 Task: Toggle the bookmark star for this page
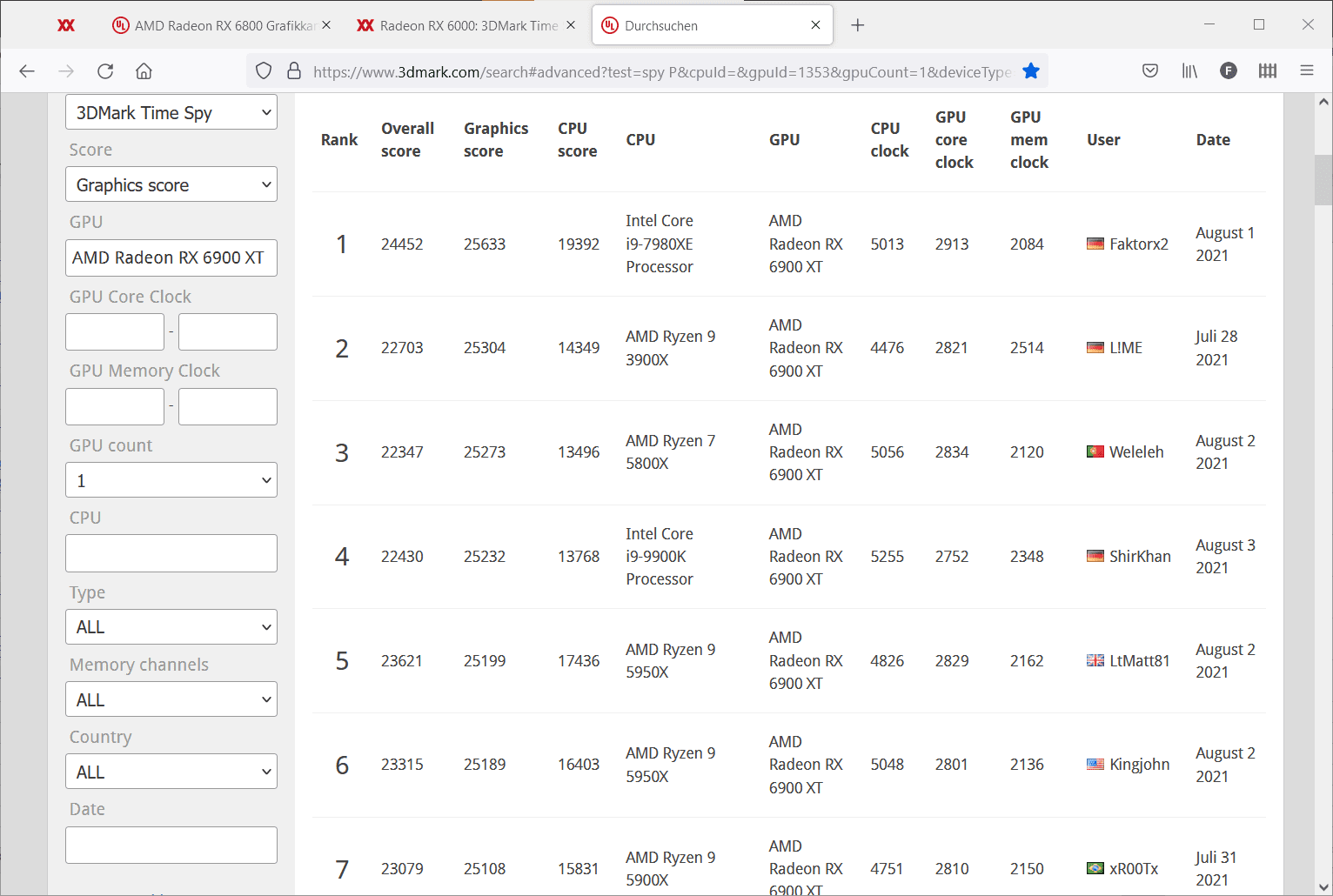1031,71
